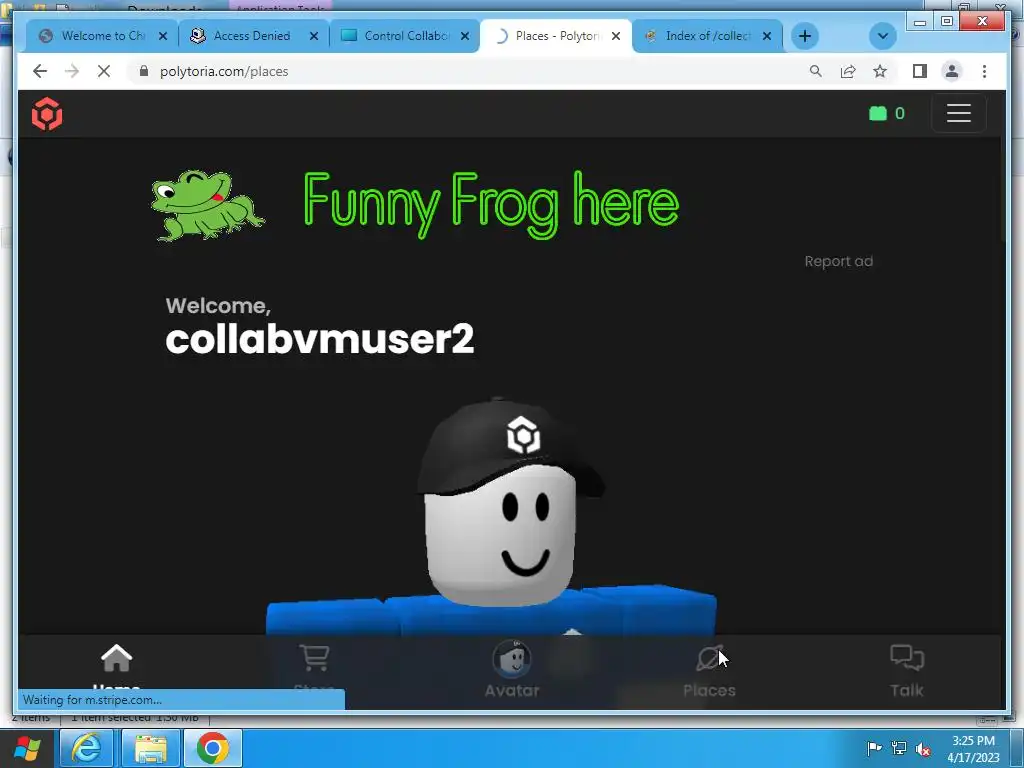Open the Chrome profile icon
The width and height of the screenshot is (1024, 768).
point(952,71)
